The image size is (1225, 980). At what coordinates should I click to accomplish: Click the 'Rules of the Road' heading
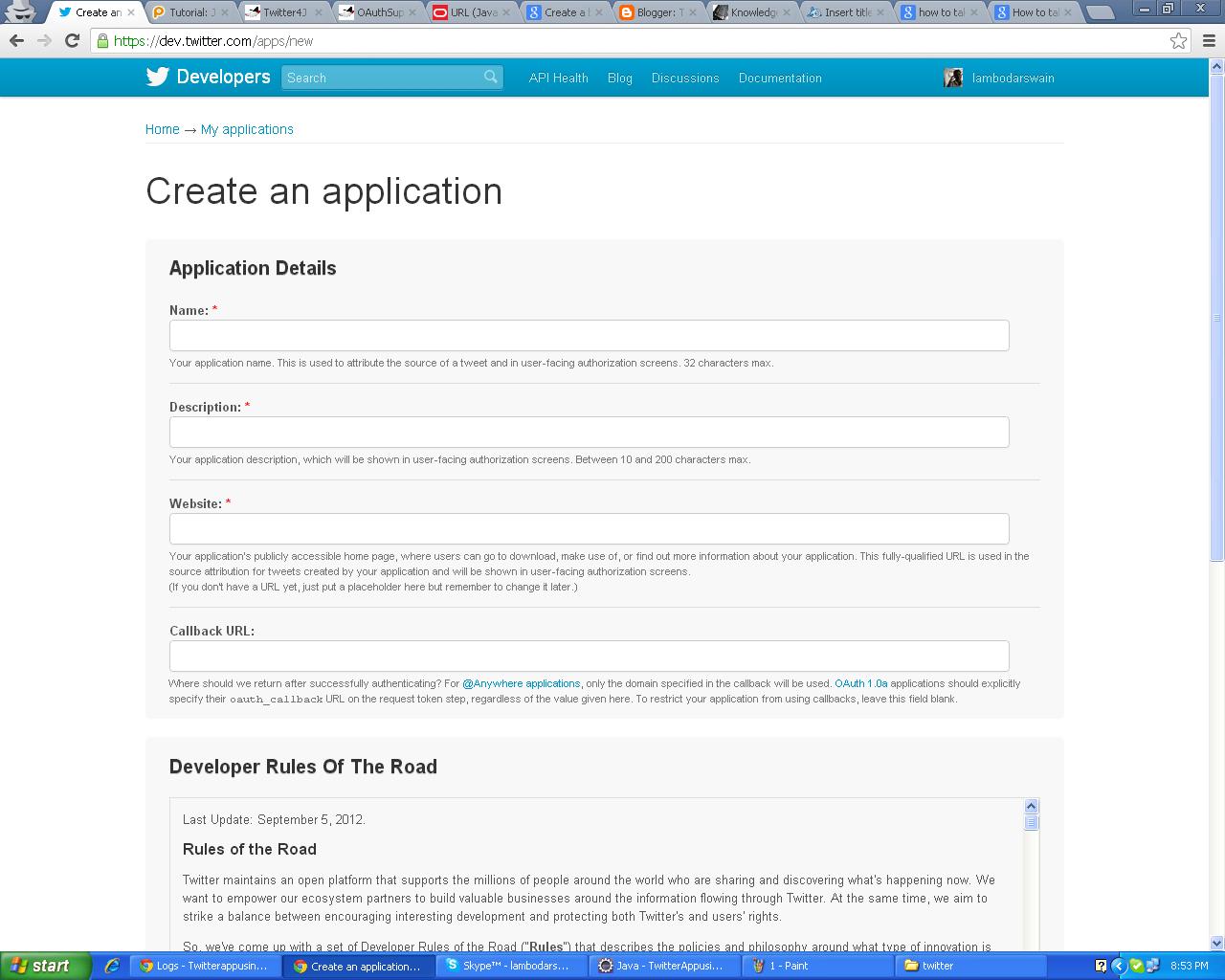[x=250, y=849]
